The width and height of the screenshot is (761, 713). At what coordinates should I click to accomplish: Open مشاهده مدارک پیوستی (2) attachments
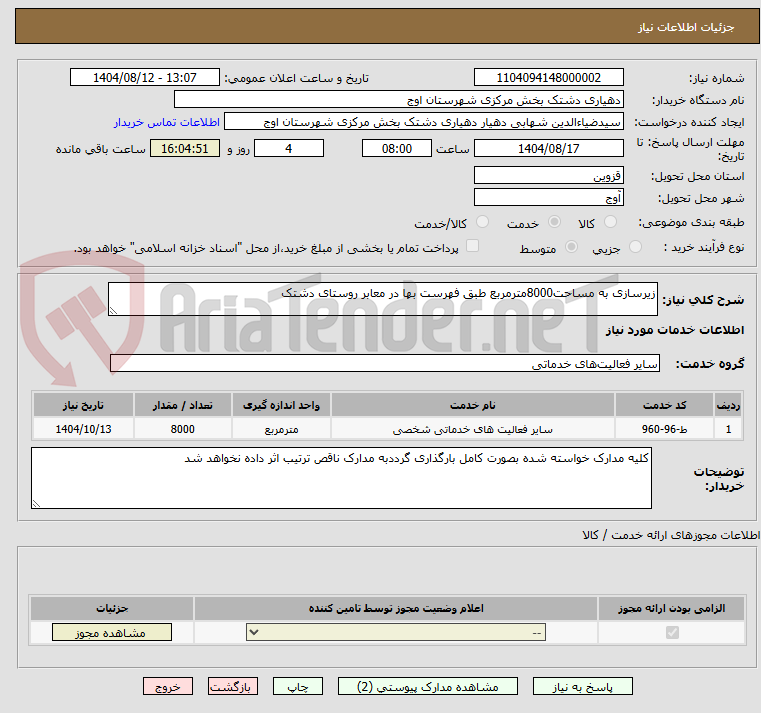pyautogui.click(x=428, y=687)
